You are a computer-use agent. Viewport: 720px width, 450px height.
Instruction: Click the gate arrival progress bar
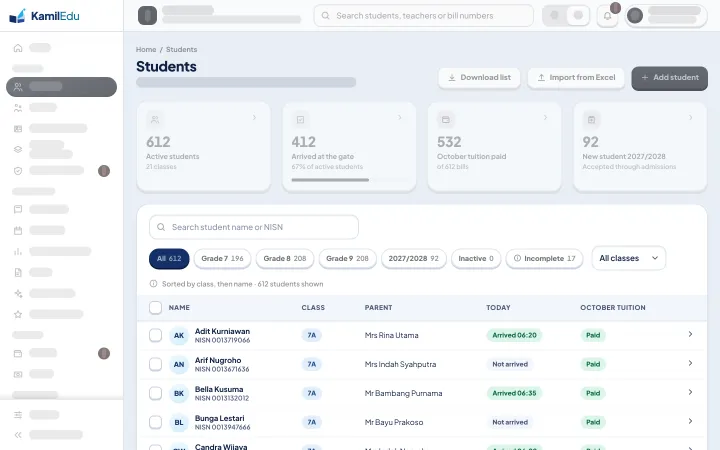click(x=349, y=180)
